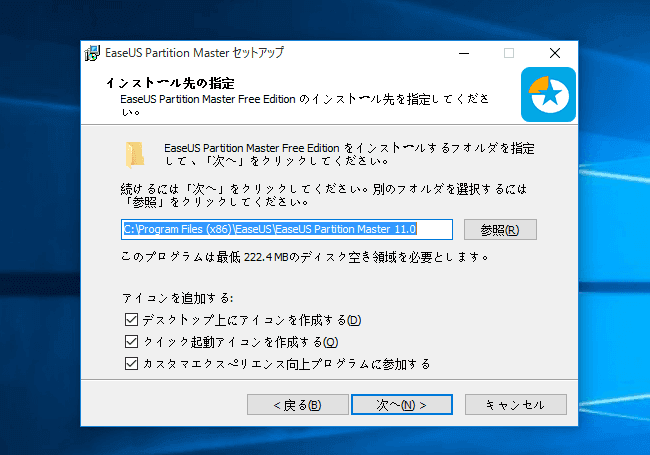Click the インストール先の指定 heading
The image size is (650, 455).
pyautogui.click(x=170, y=83)
